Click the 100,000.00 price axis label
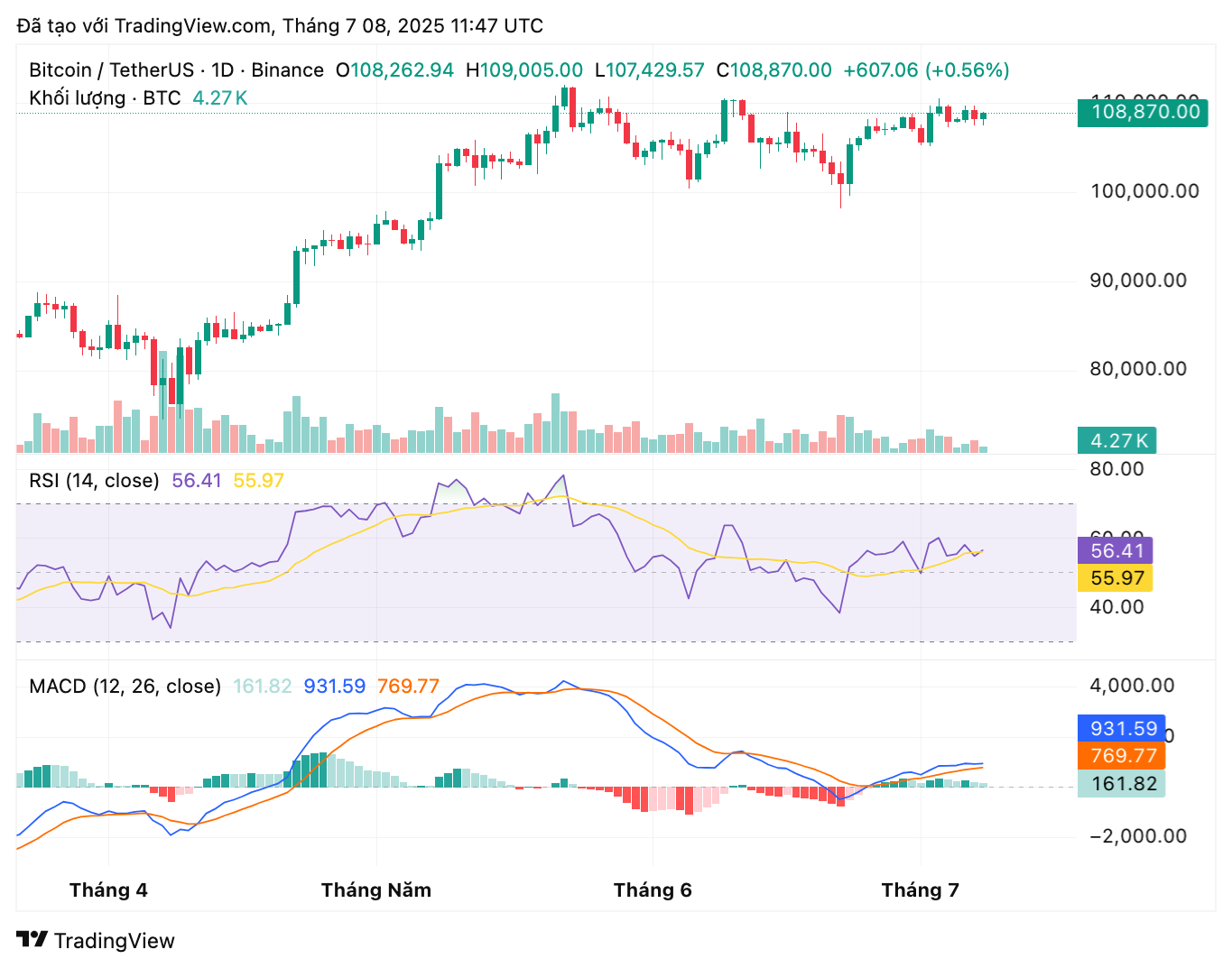The width and height of the screenshot is (1232, 968). [x=1144, y=191]
